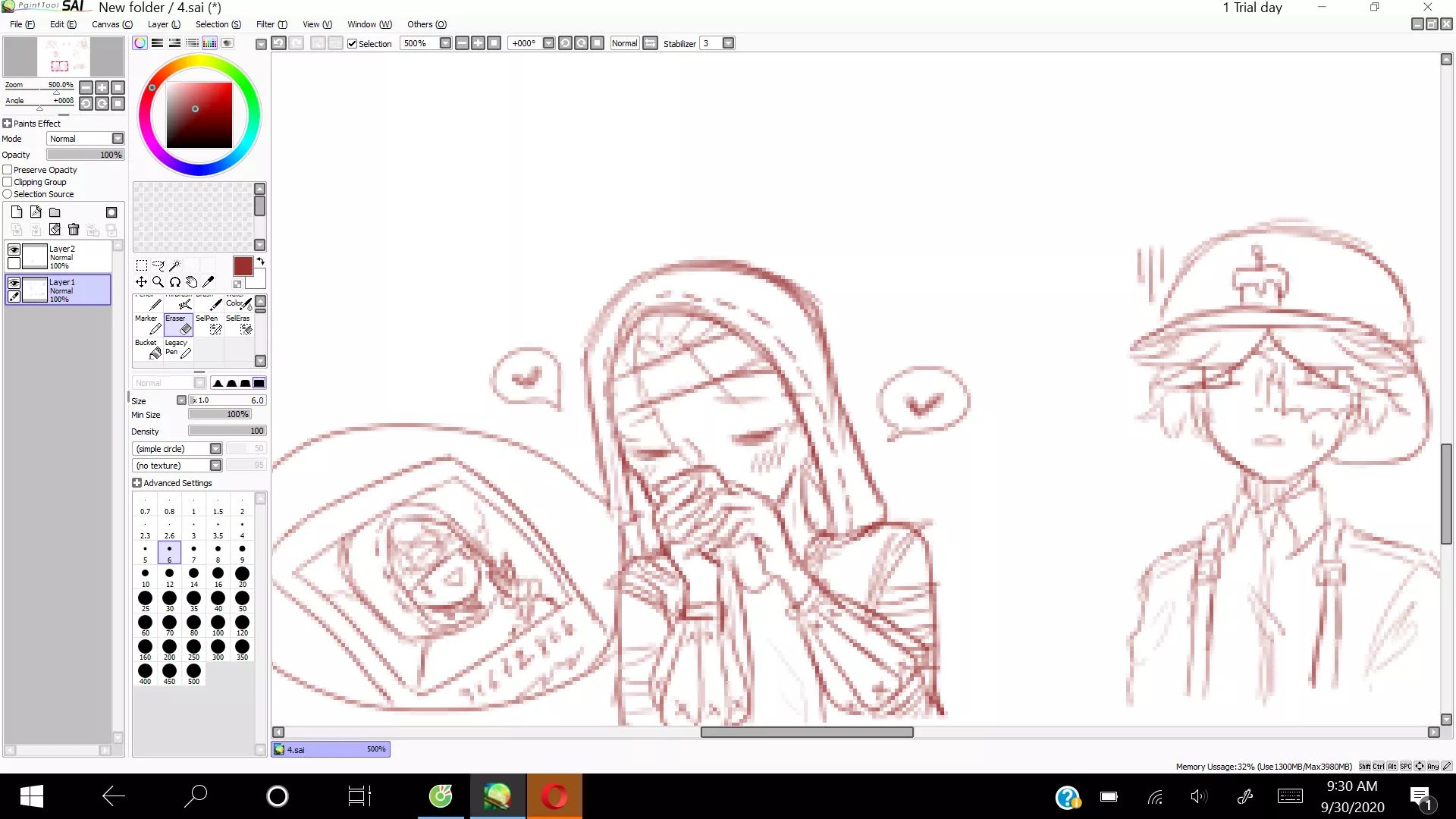The height and width of the screenshot is (819, 1456).
Task: Choose the magic wand tool
Action: [x=175, y=265]
